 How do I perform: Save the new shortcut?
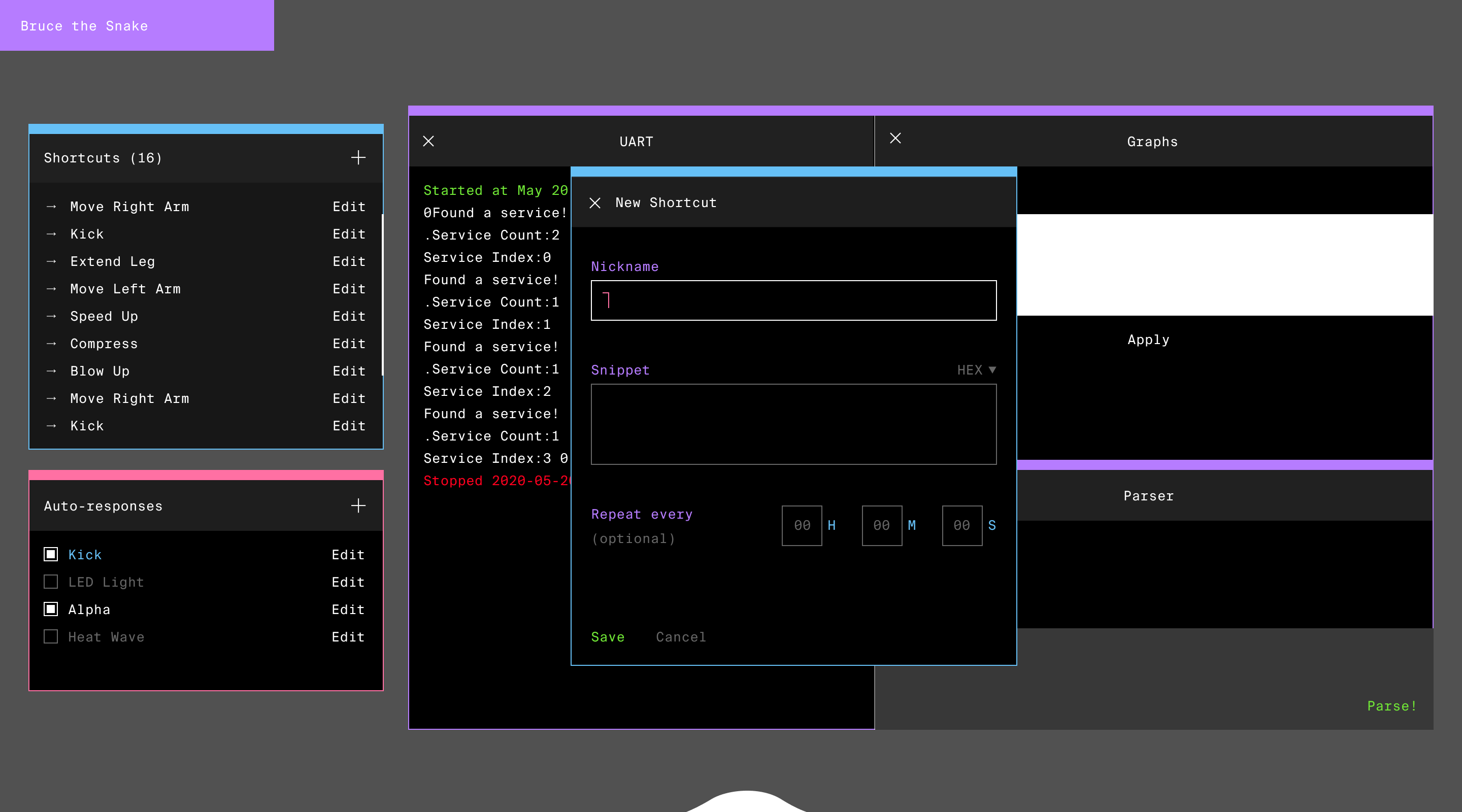pyautogui.click(x=607, y=637)
